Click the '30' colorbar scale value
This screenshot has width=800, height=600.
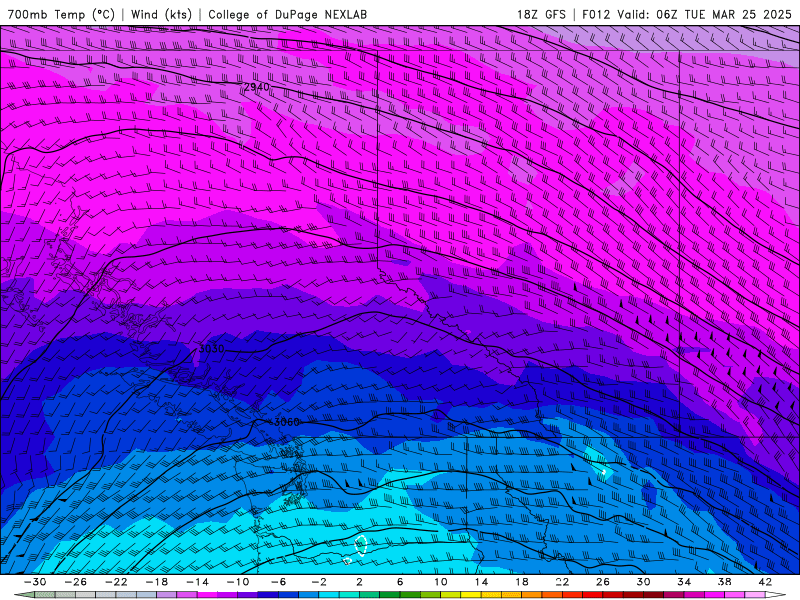(643, 582)
